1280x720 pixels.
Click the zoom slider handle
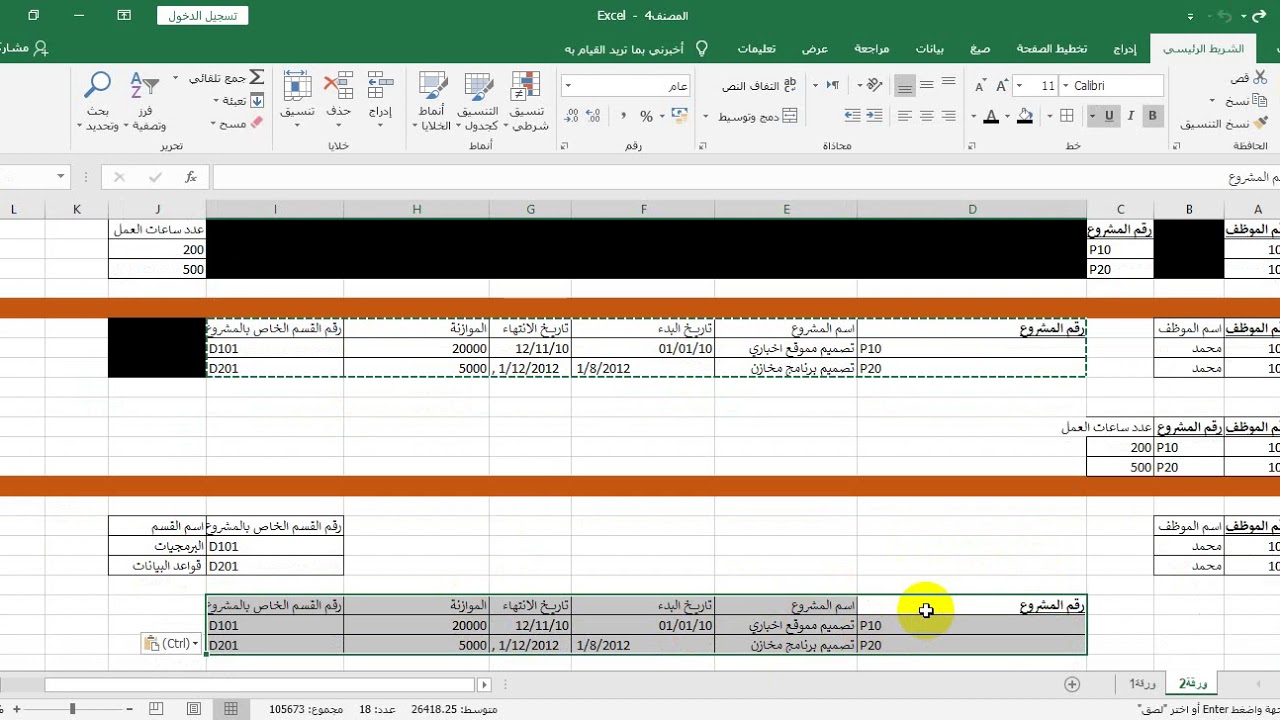click(x=72, y=709)
